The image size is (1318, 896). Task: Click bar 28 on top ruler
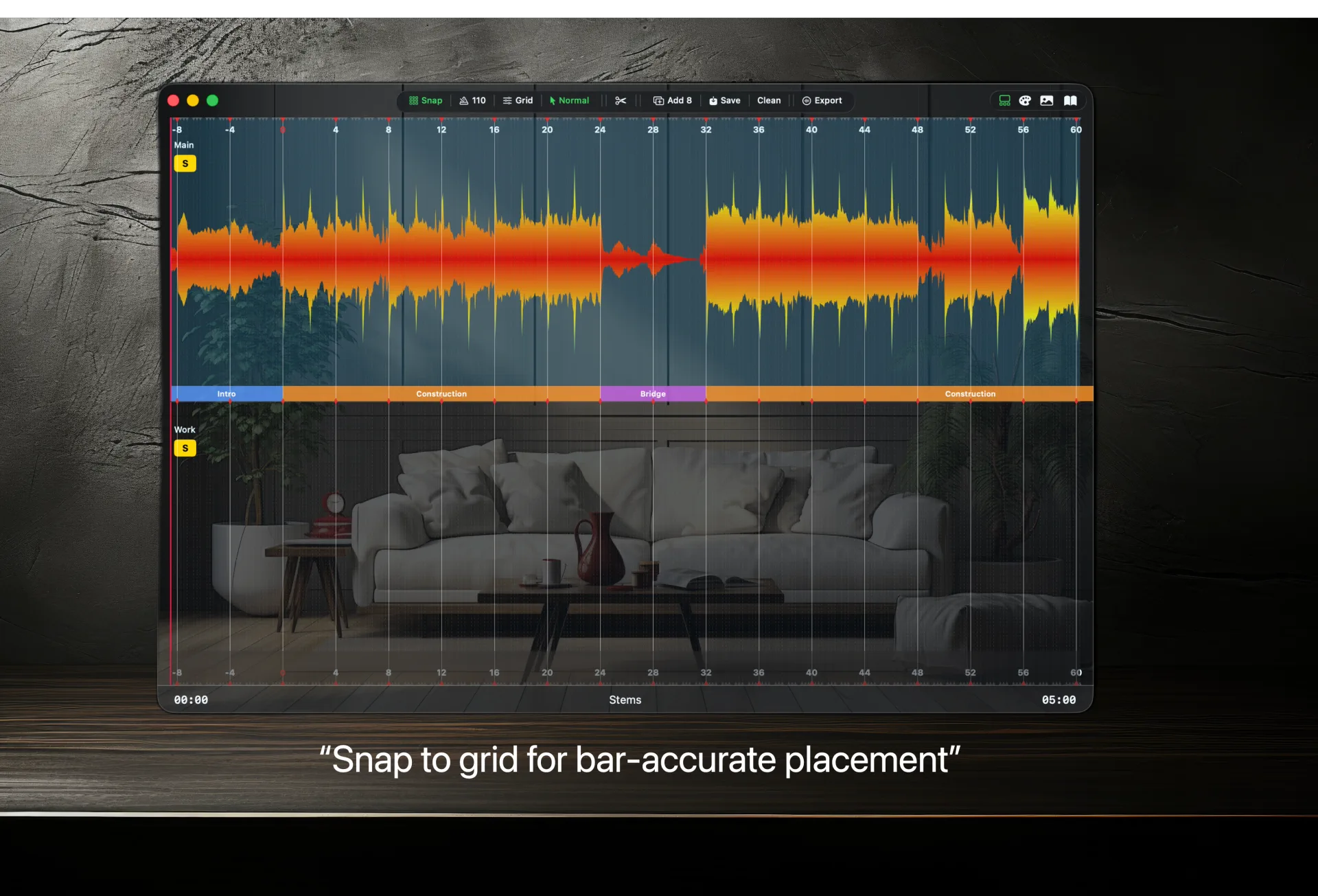[653, 129]
